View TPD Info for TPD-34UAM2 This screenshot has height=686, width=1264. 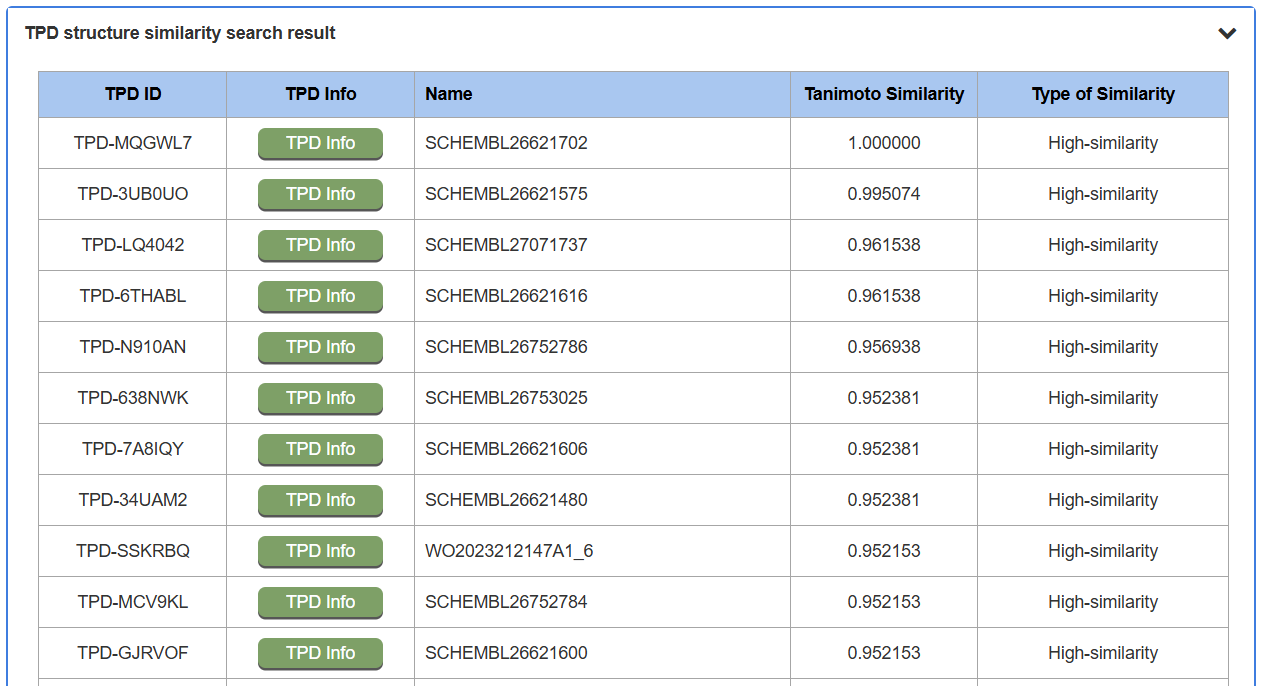(320, 501)
